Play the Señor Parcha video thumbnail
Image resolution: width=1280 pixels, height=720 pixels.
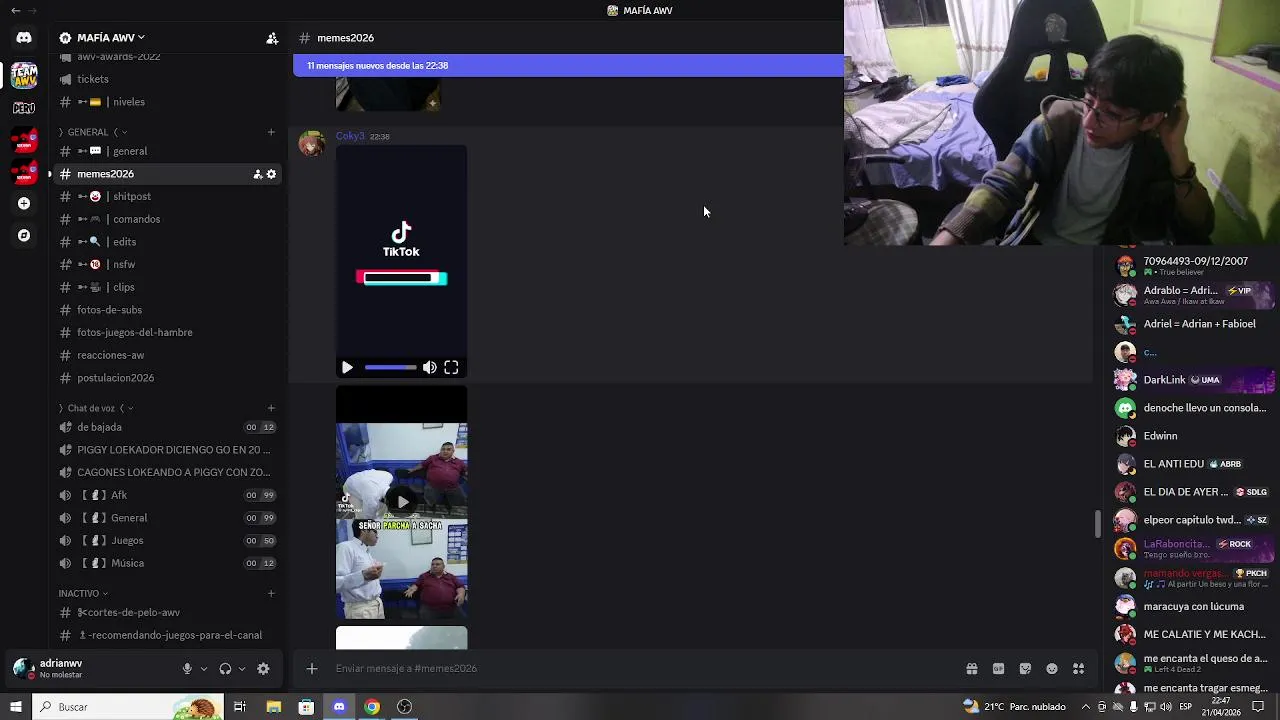[401, 502]
